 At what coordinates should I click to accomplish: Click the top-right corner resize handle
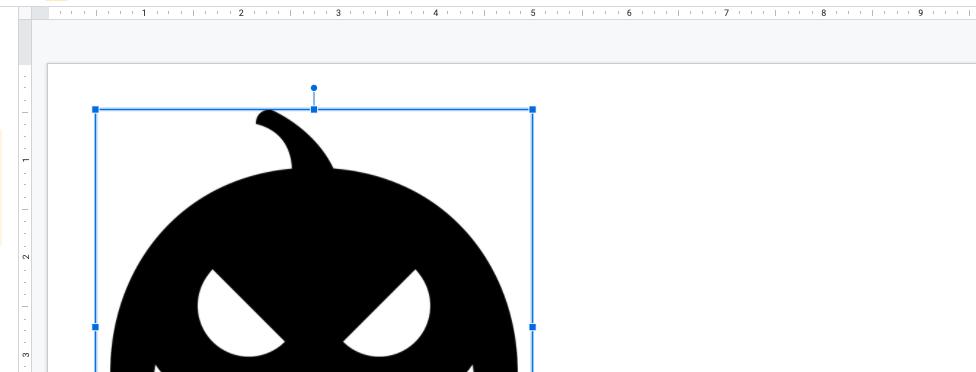532,109
